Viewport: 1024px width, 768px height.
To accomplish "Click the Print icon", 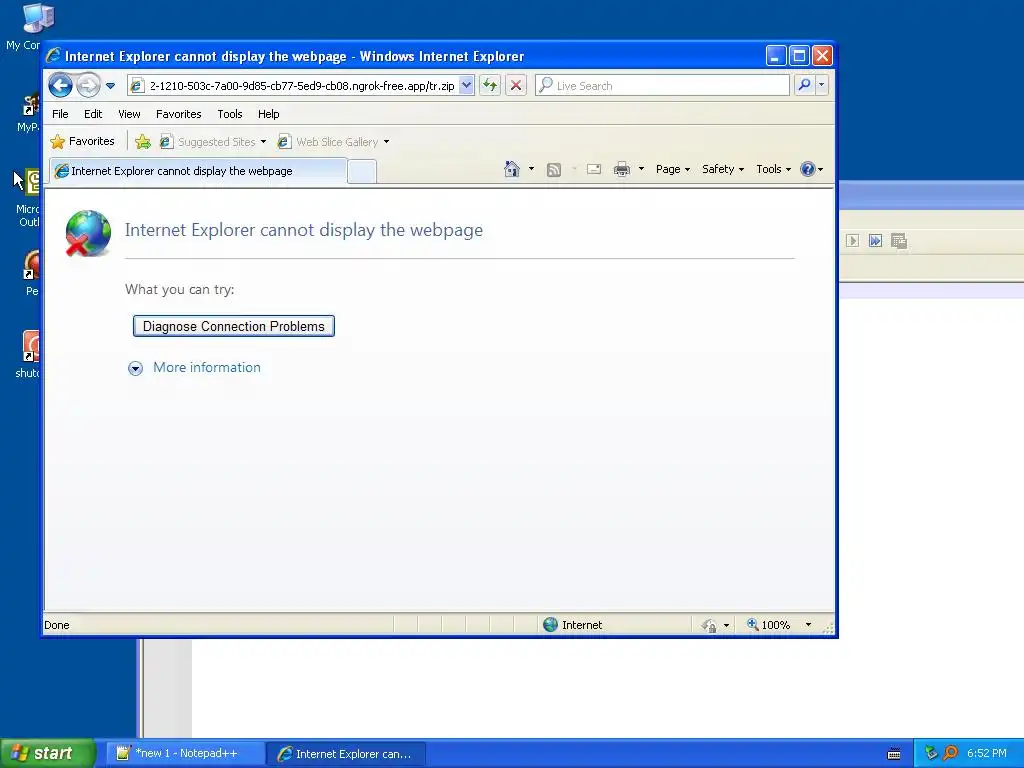I will click(622, 170).
